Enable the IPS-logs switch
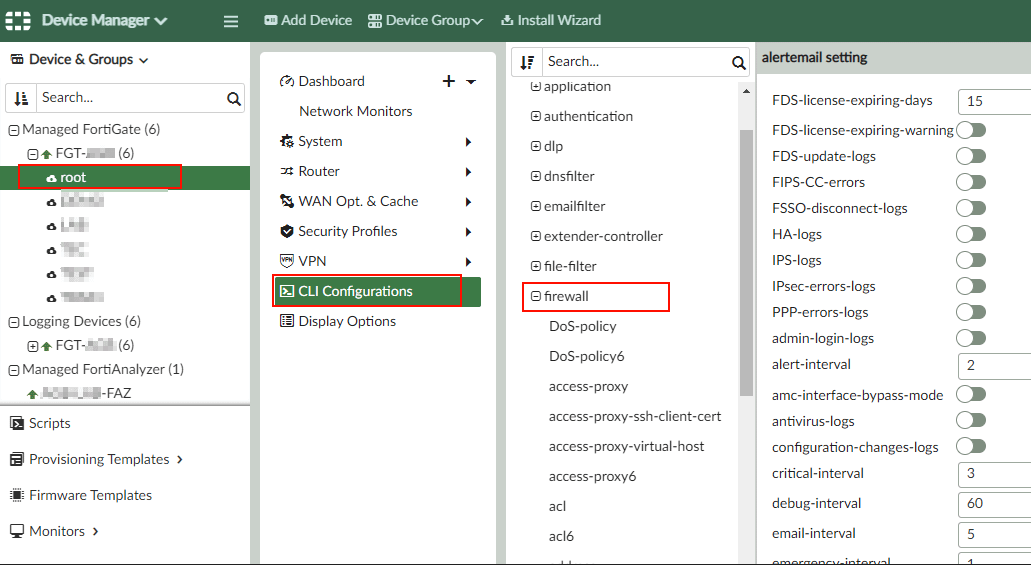The width and height of the screenshot is (1031, 565). (x=971, y=260)
